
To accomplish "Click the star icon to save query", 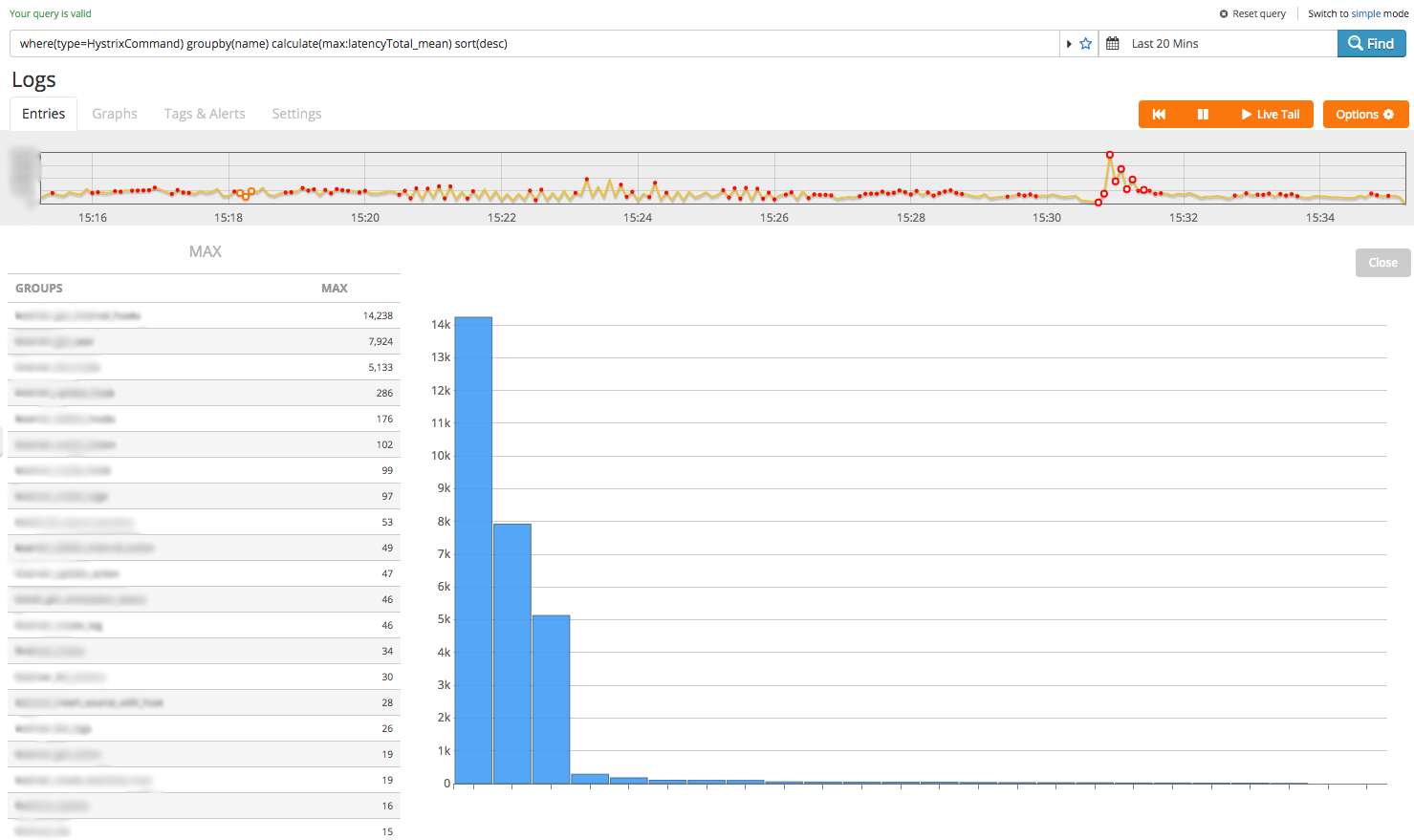I will 1085,44.
